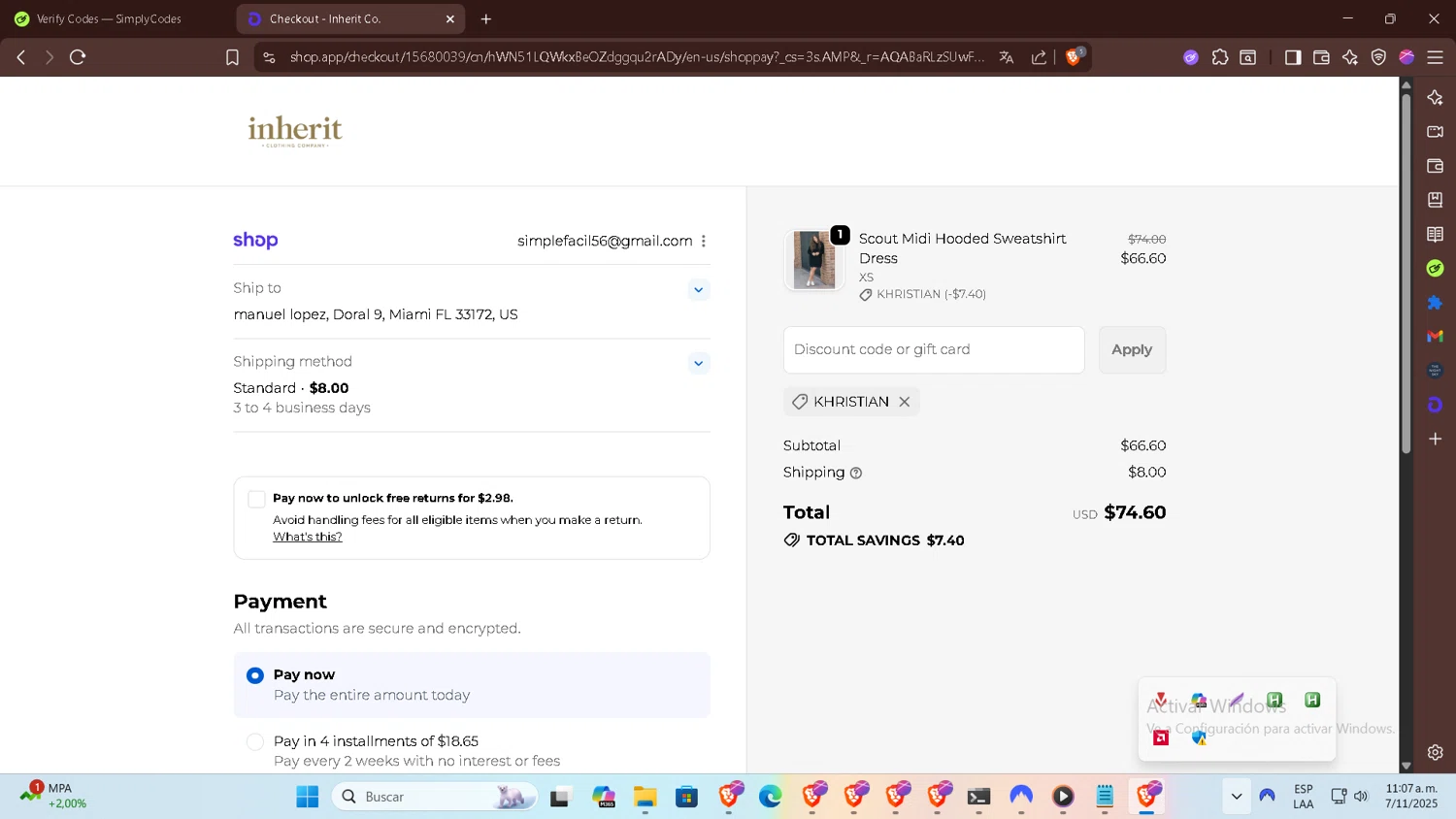Open the MPA stocks widget
The height and width of the screenshot is (819, 1456).
click(x=54, y=796)
